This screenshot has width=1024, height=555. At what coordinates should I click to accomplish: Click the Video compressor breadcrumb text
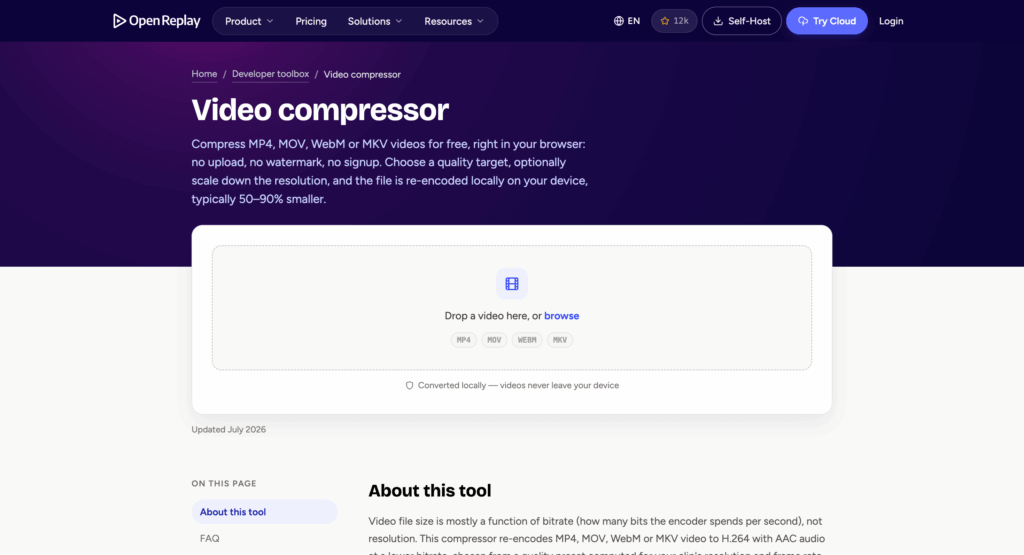[362, 74]
